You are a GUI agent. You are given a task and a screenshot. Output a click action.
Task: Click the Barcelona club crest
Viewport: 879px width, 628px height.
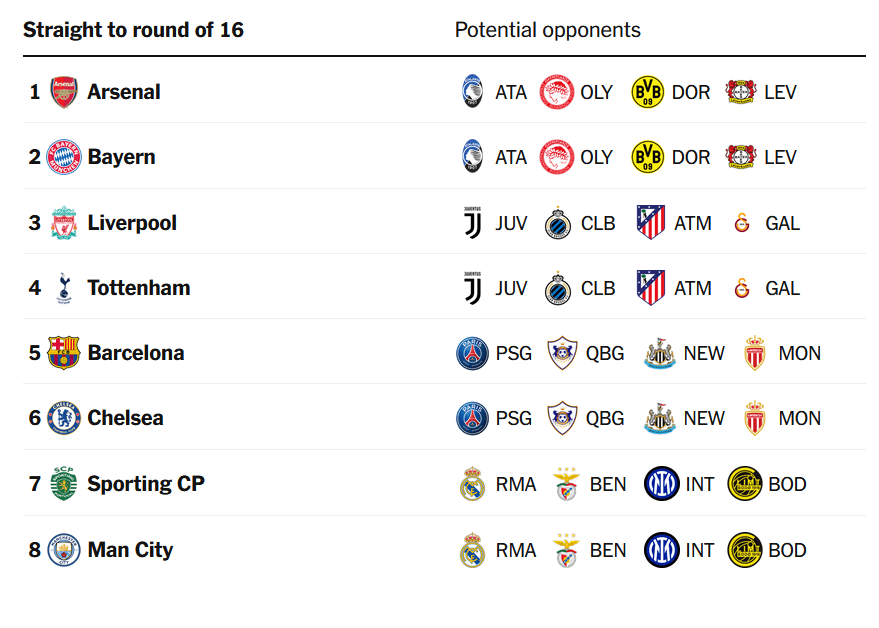(x=64, y=353)
